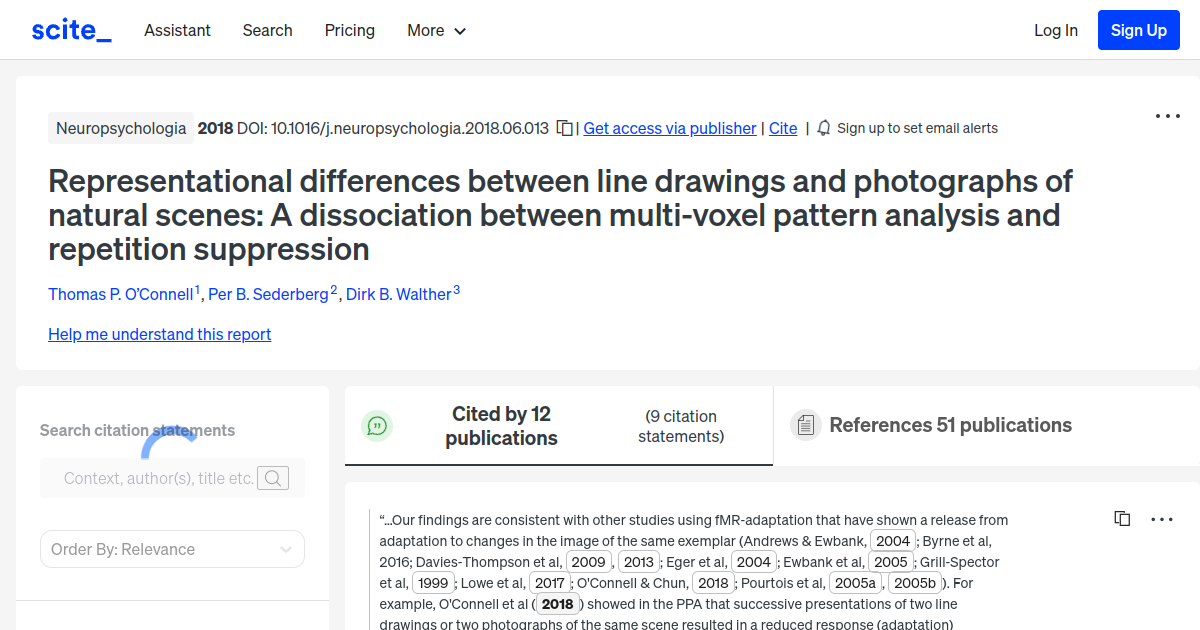1200x630 pixels.
Task: Copy the DOI using the copy icon
Action: [x=564, y=128]
